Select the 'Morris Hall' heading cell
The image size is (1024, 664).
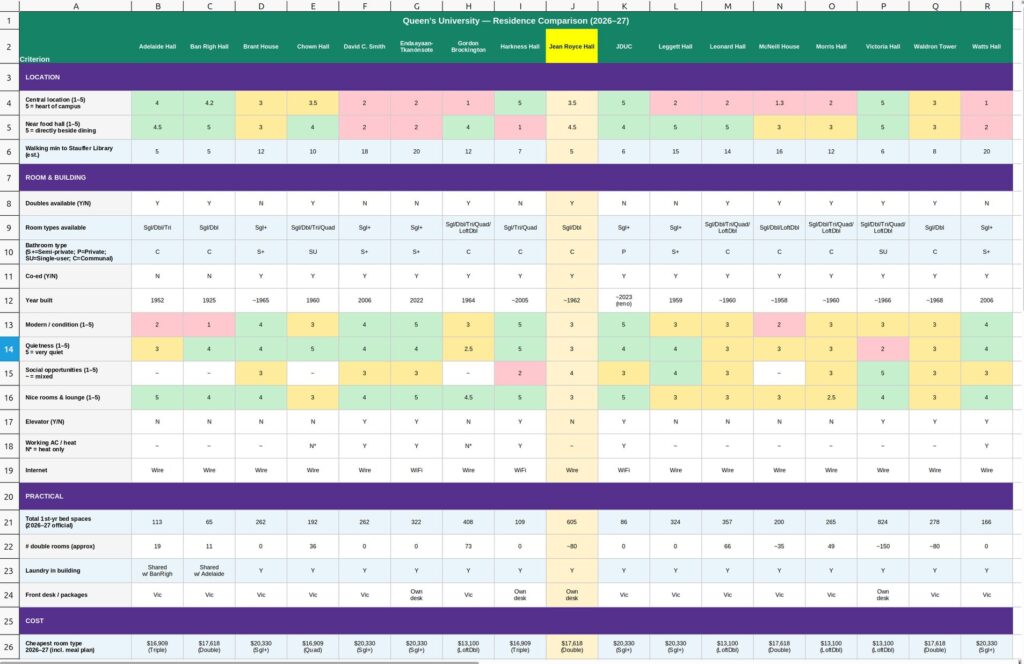tap(831, 46)
